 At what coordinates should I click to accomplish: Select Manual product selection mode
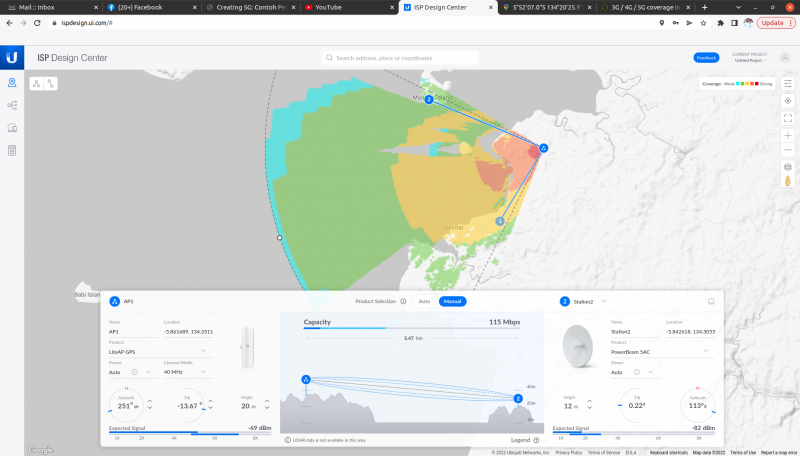coord(452,301)
